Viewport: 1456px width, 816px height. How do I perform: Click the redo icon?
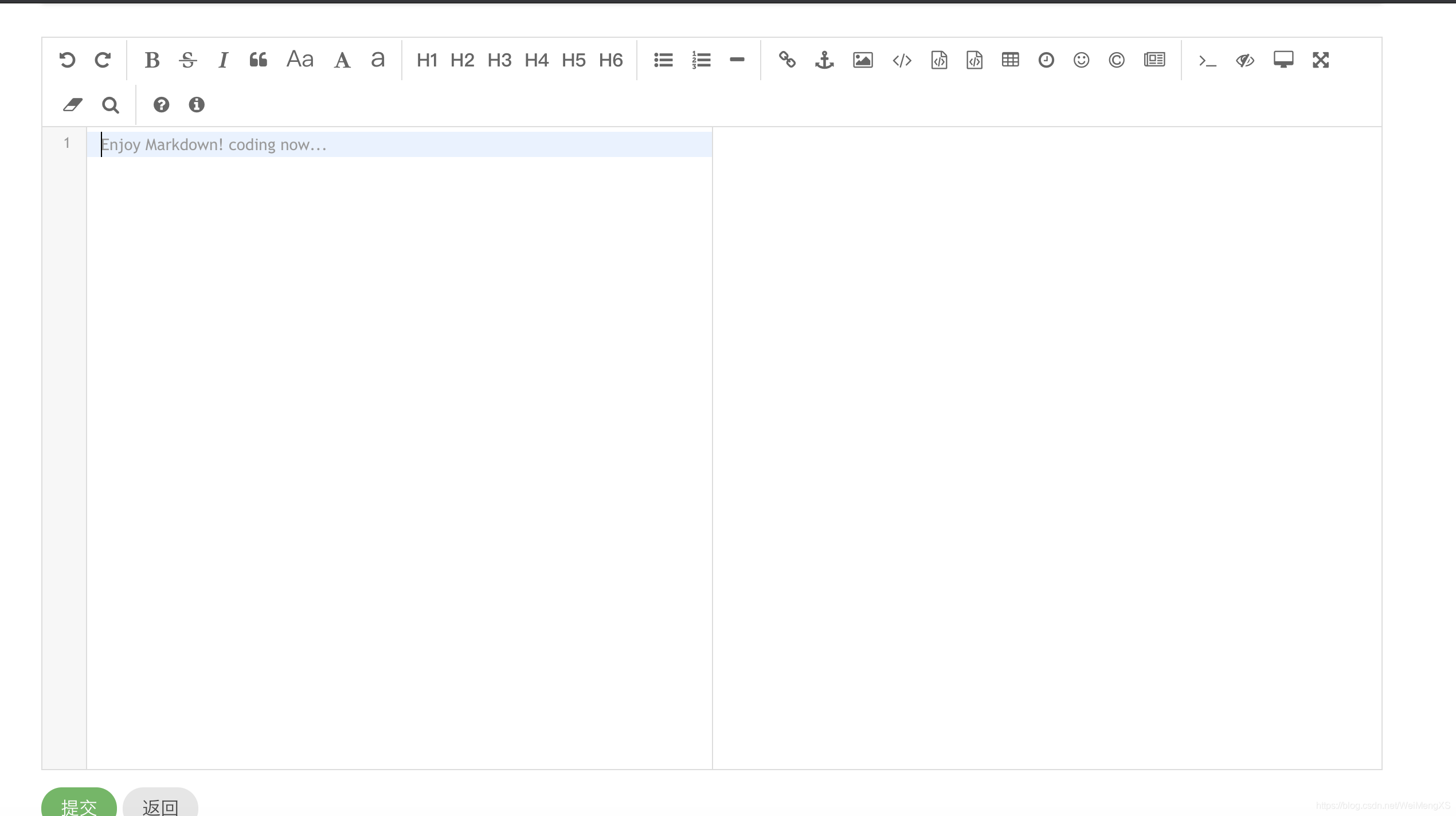pyautogui.click(x=103, y=60)
